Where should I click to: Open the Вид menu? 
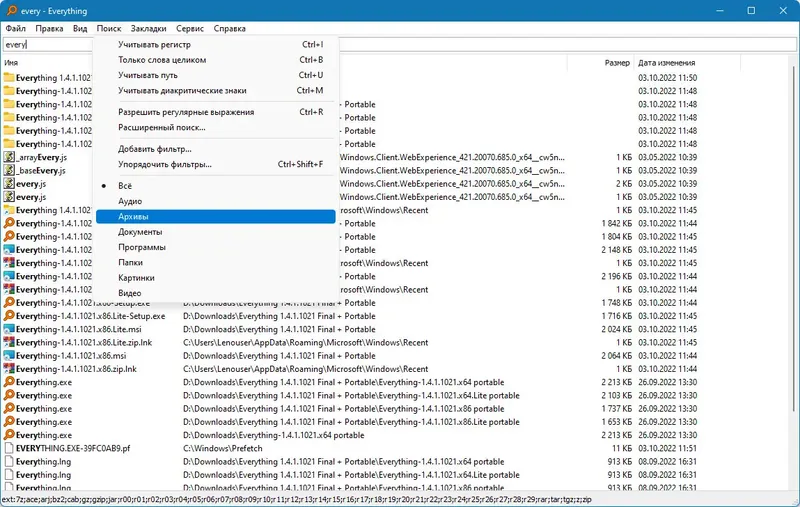[x=80, y=29]
